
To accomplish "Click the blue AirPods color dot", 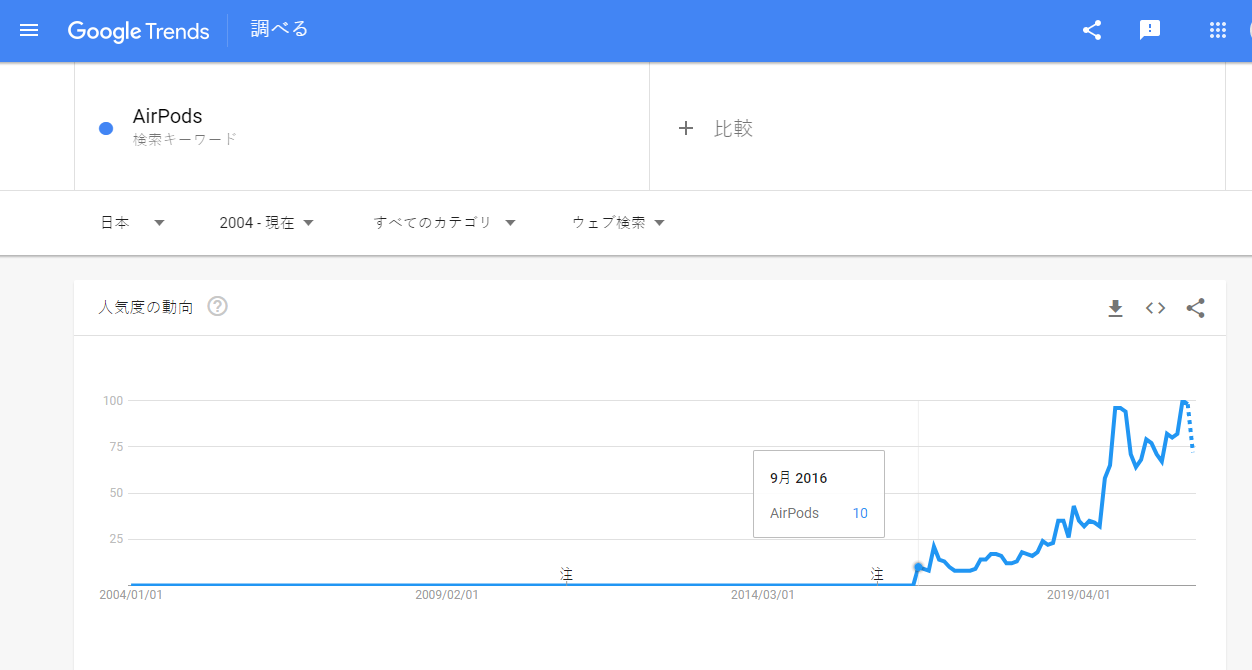I will tap(106, 128).
